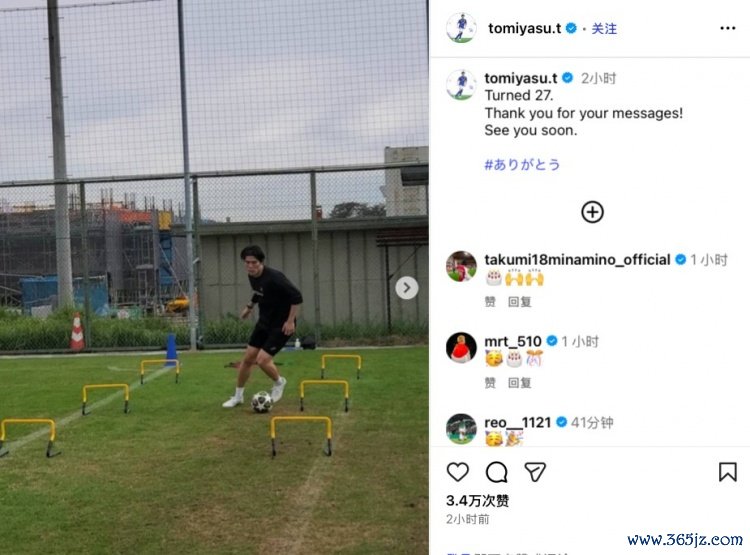
Task: Like mrt_510's comment via 赞
Action: (490, 383)
